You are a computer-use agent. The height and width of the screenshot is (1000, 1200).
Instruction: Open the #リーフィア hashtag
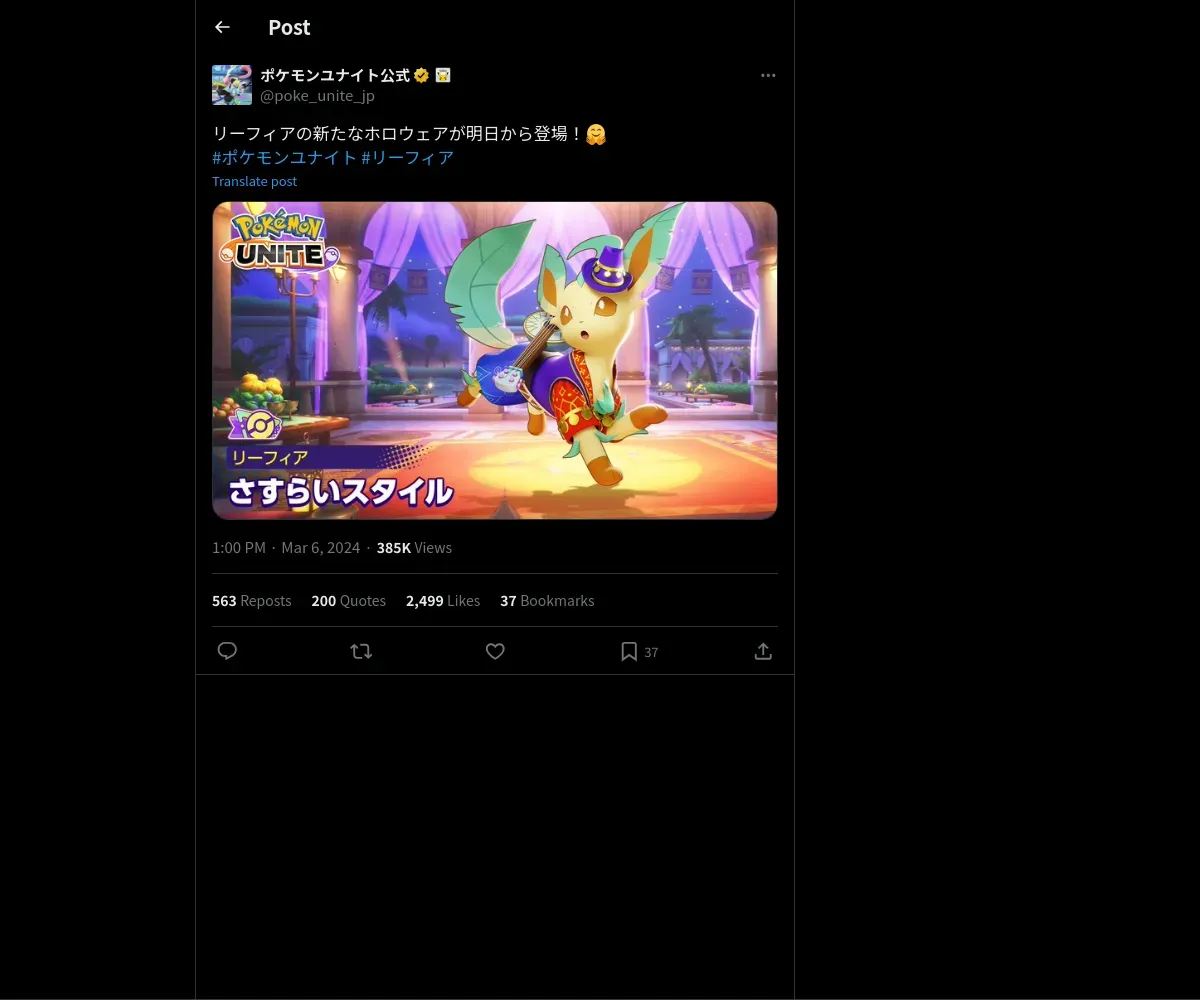(x=408, y=157)
